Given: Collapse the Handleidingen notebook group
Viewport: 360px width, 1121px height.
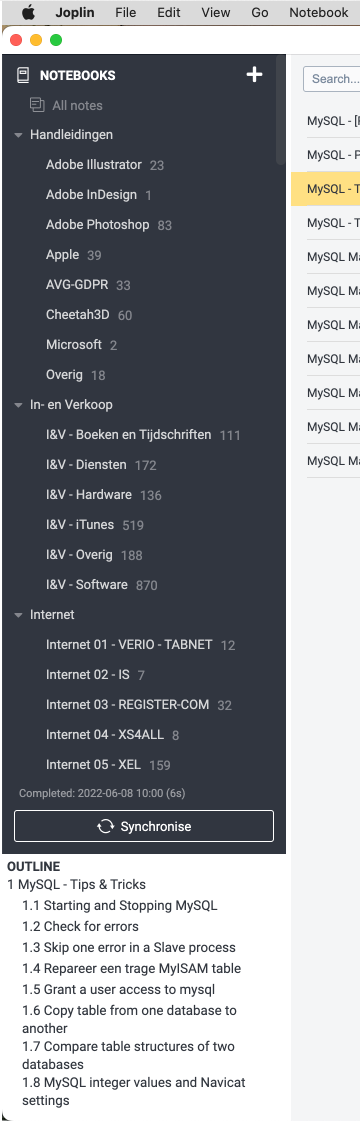Looking at the screenshot, I should tap(18, 135).
